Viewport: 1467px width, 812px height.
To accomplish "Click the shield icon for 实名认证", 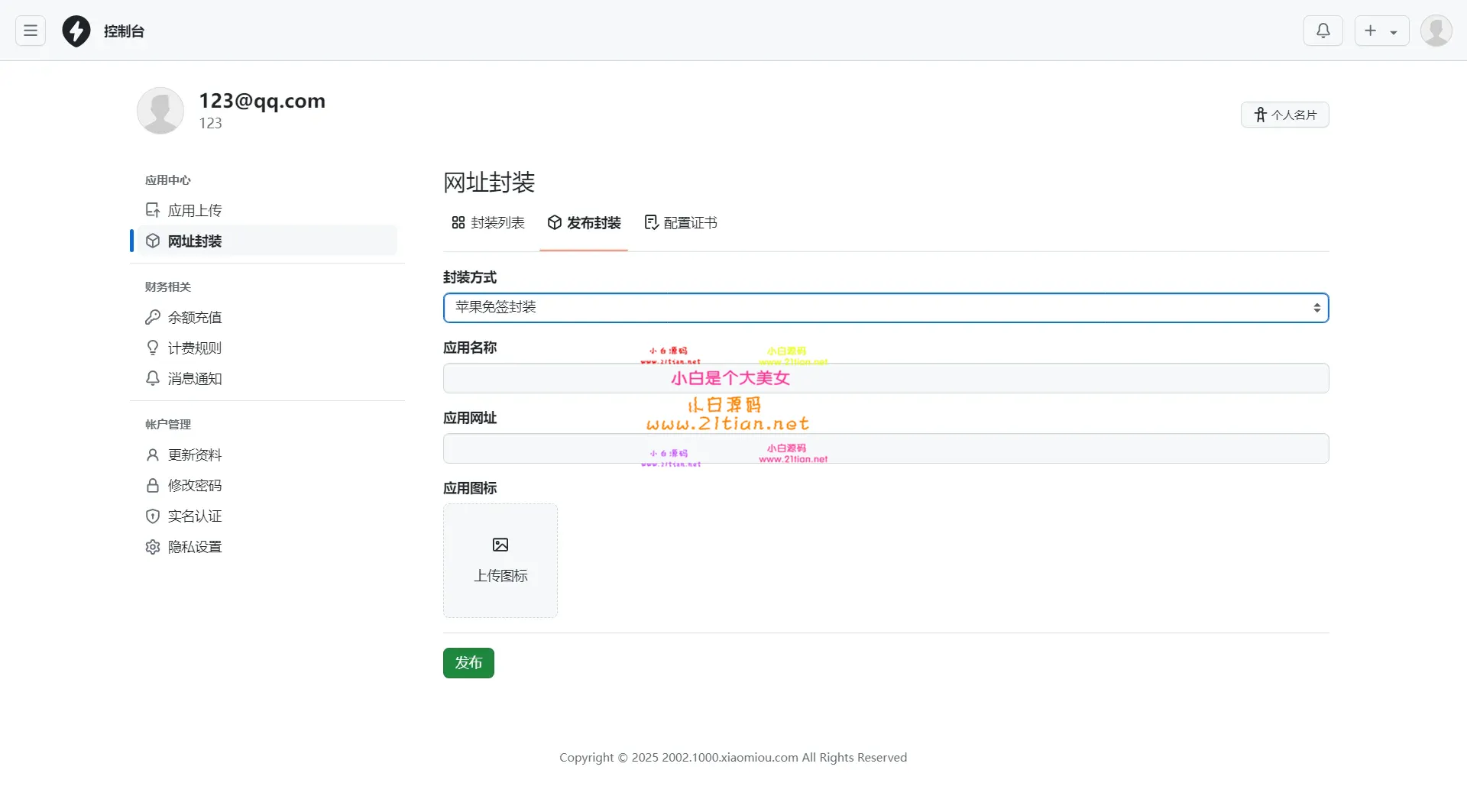I will (153, 516).
